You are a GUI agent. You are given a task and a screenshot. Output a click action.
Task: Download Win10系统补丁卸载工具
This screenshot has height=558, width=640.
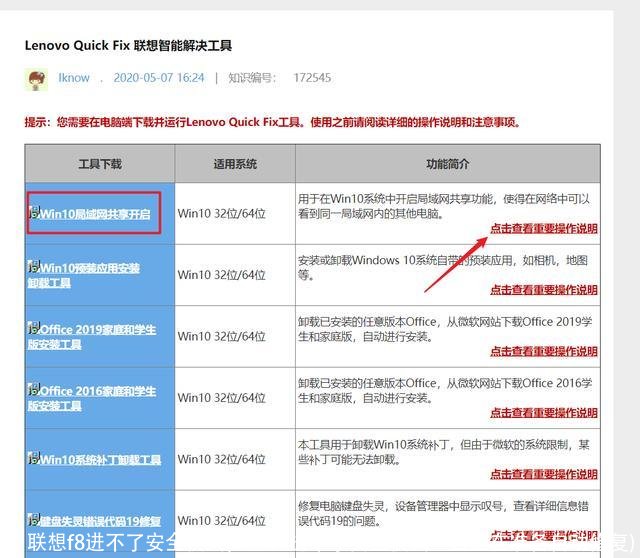(x=100, y=460)
